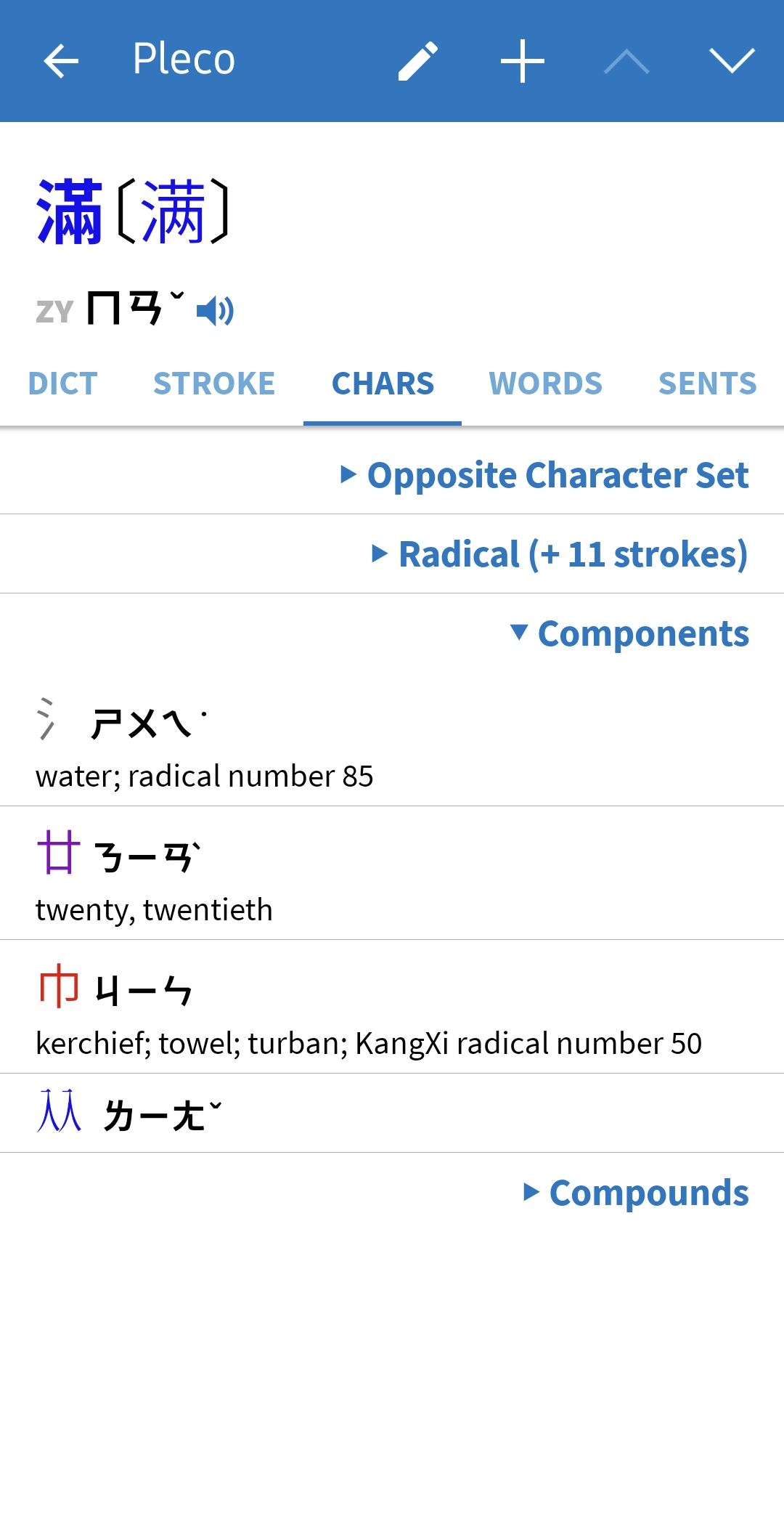Go to next entry with down chevron
This screenshot has width=784, height=1537.
732,61
